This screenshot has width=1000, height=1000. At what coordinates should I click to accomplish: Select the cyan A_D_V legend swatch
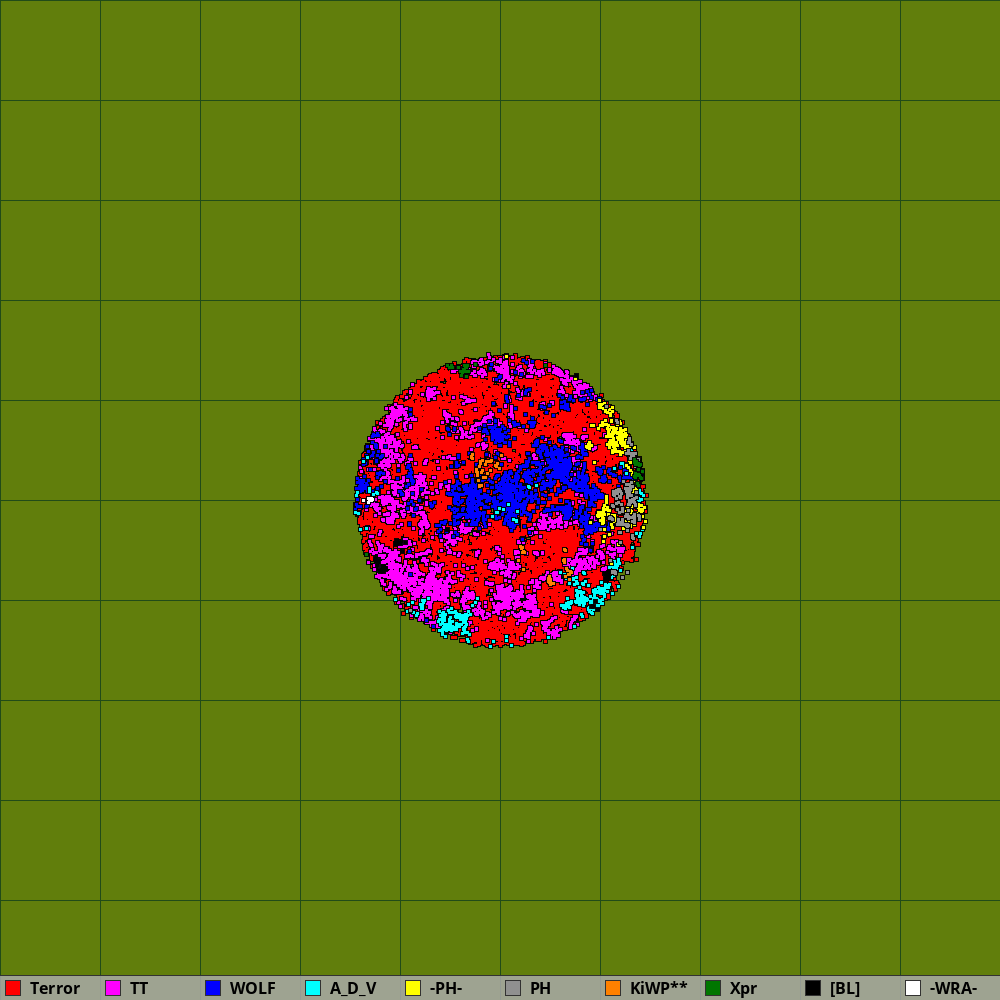[x=313, y=988]
